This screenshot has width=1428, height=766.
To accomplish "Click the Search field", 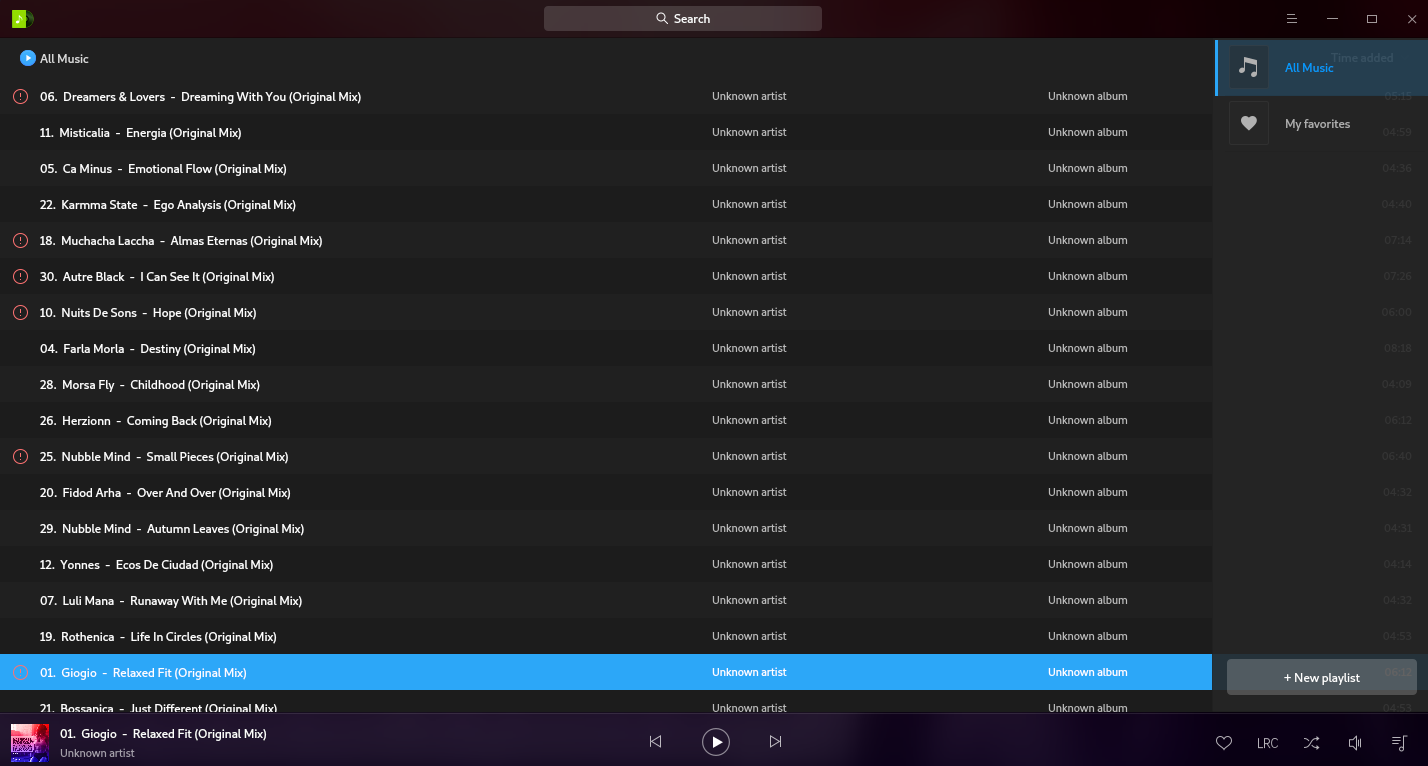I will (x=683, y=19).
